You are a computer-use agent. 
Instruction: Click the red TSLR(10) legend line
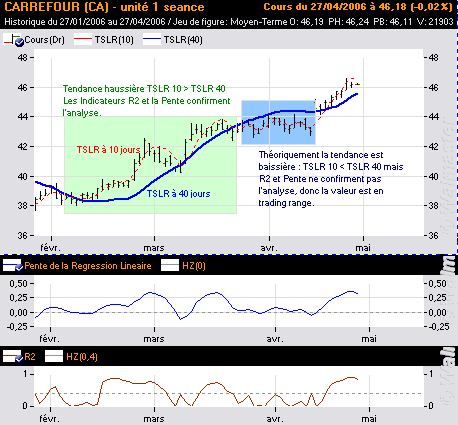click(82, 40)
